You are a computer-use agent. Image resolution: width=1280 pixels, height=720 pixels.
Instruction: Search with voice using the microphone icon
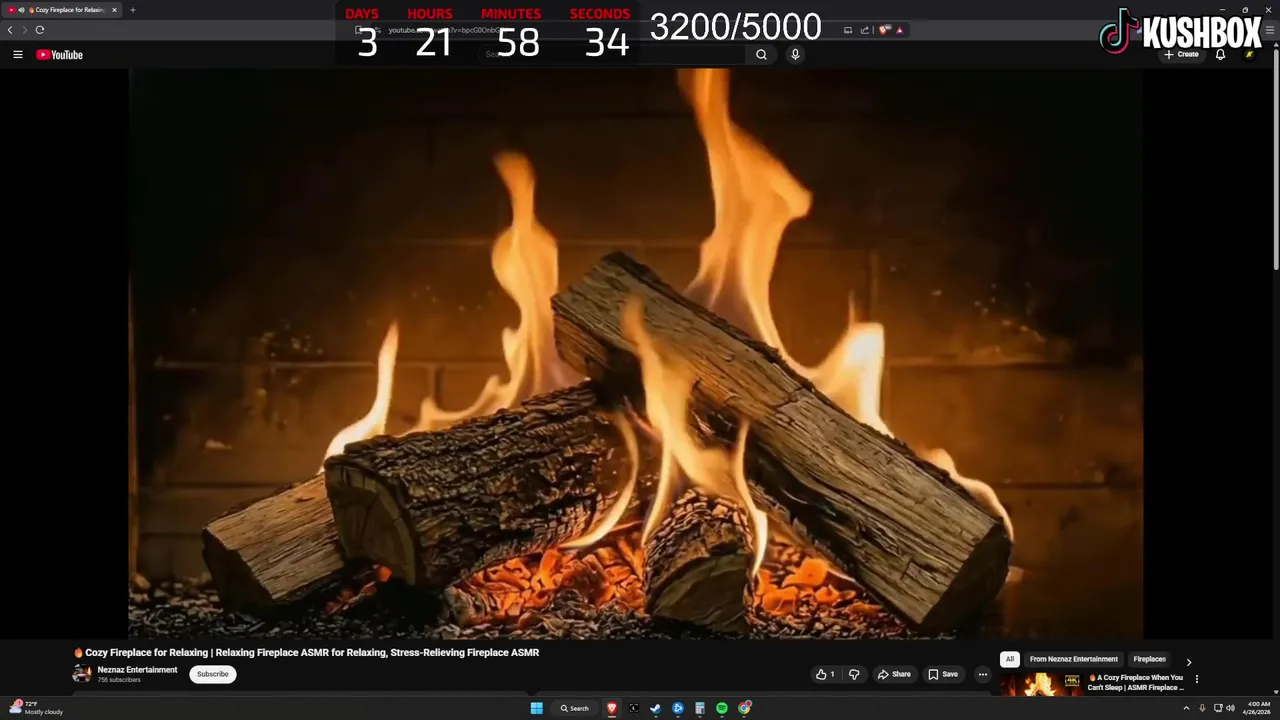795,55
